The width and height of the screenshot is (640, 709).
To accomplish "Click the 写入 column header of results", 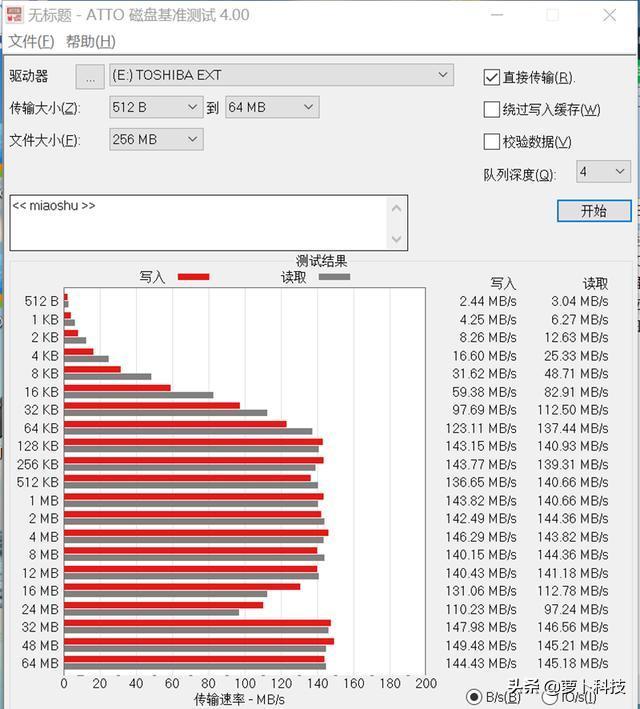I will point(503,284).
